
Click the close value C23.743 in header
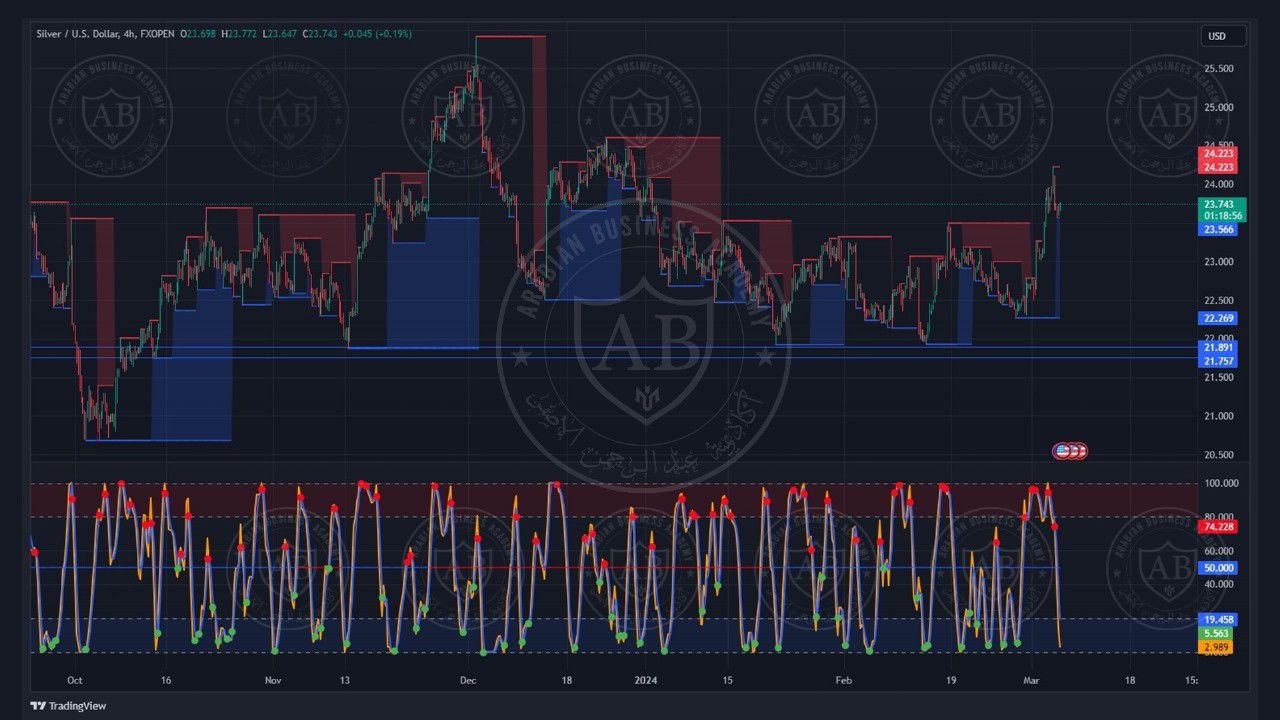(321, 34)
